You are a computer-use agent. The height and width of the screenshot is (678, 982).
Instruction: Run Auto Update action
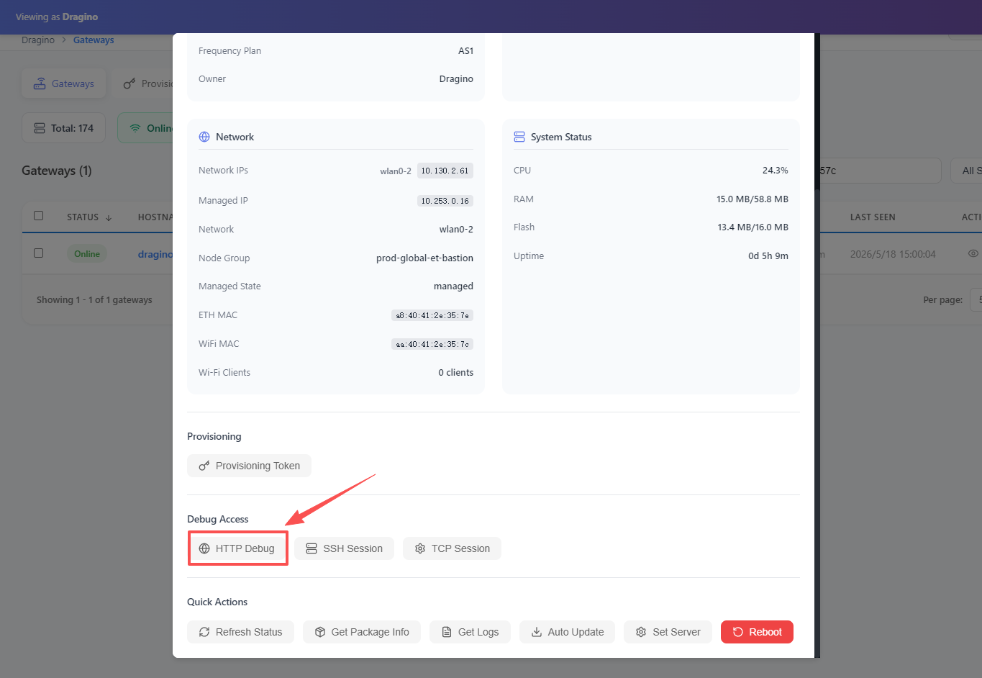(x=567, y=632)
